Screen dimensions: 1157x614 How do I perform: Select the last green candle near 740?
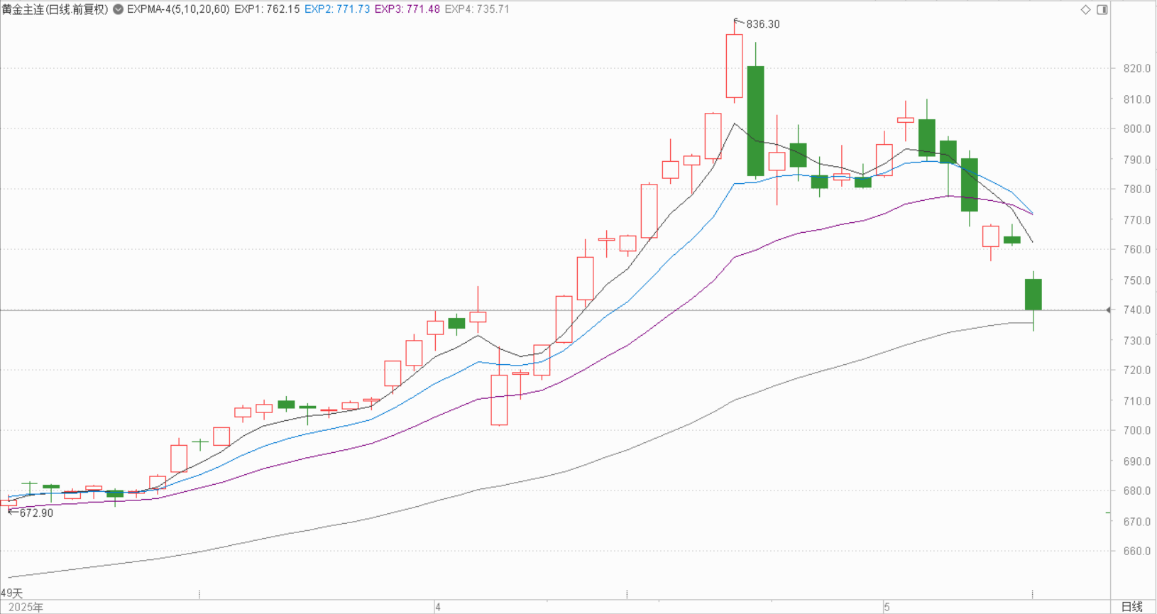[x=1033, y=294]
